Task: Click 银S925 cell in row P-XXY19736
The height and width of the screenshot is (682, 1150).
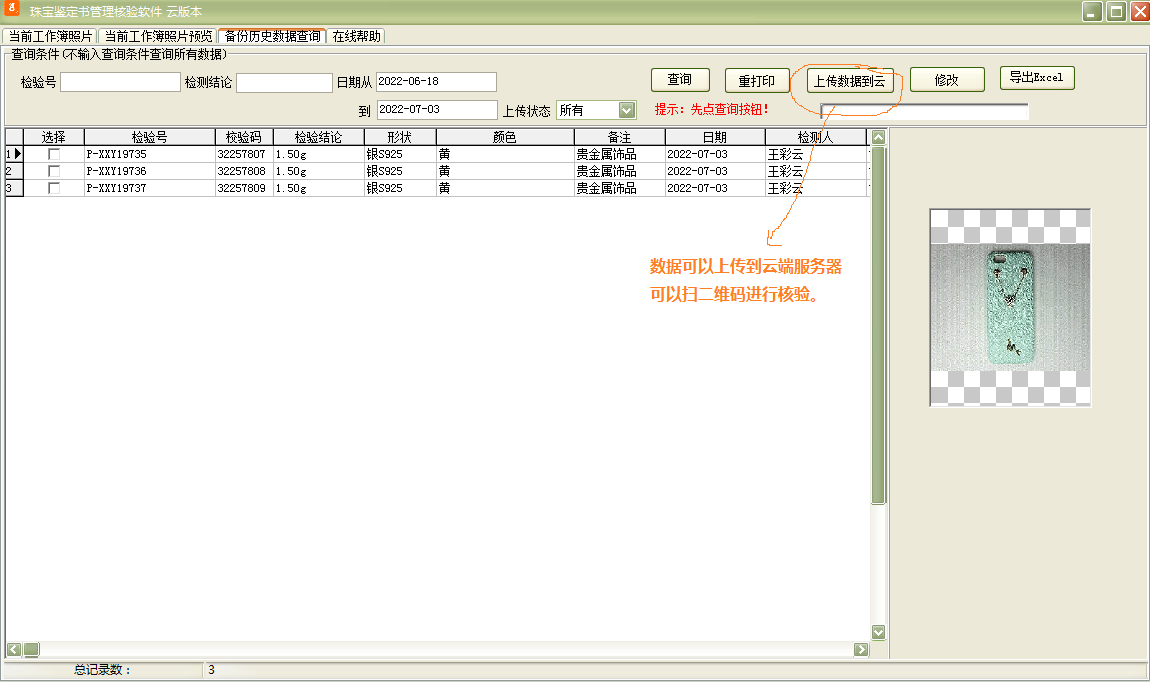Action: point(400,171)
